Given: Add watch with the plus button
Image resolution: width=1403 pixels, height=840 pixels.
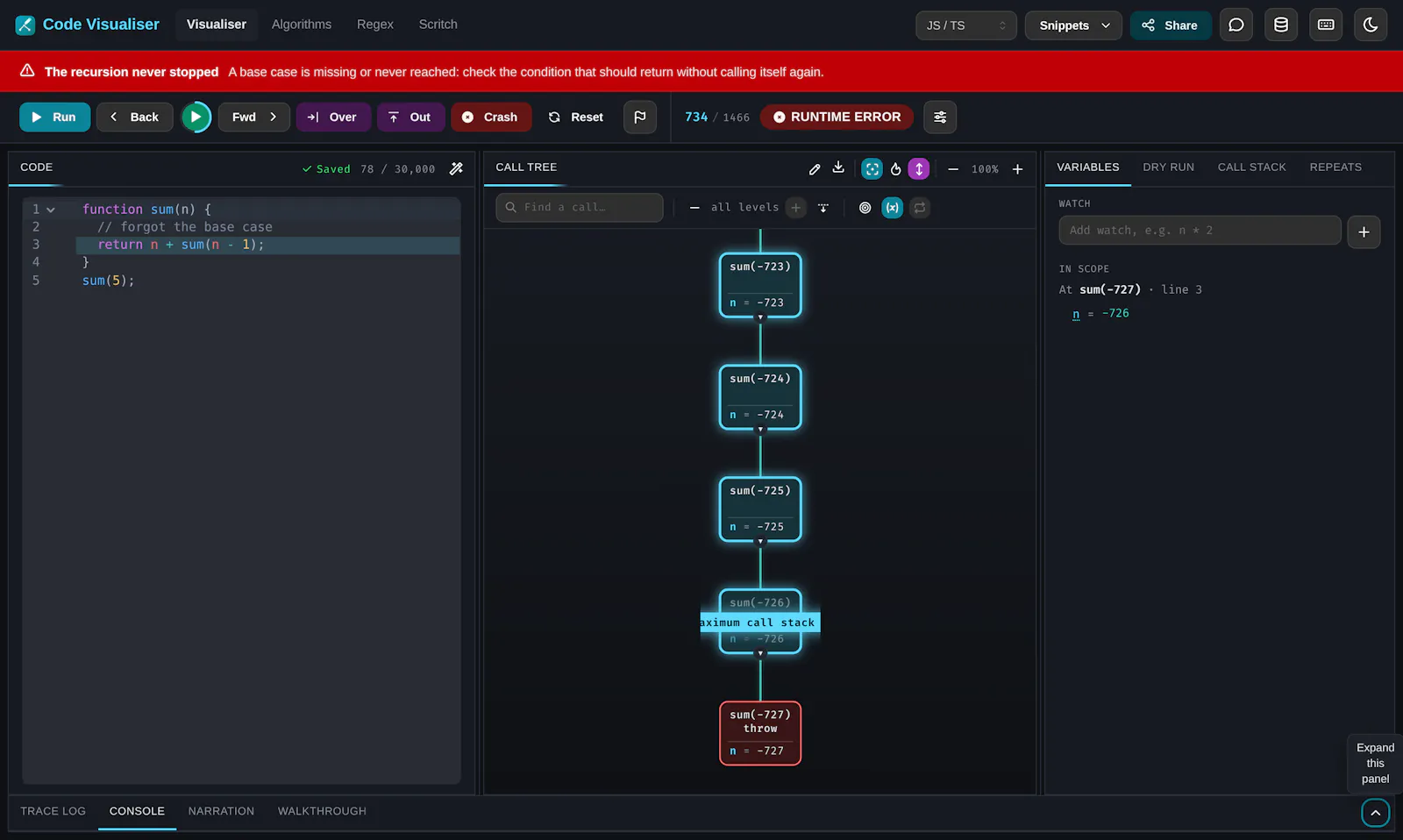Looking at the screenshot, I should point(1364,231).
